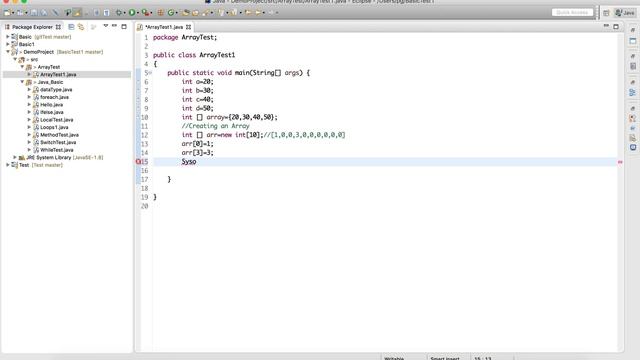The image size is (640, 360).
Task: Click the New file toolbar icon
Action: point(7,13)
